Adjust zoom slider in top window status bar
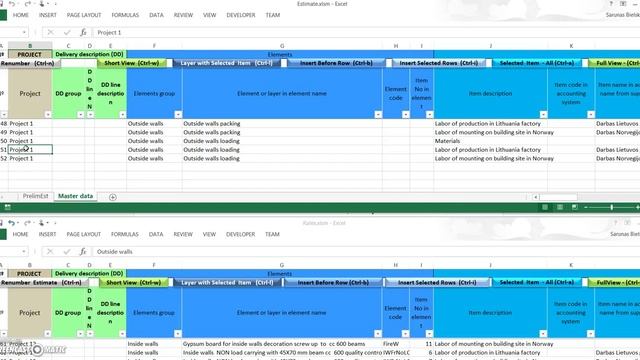The width and height of the screenshot is (640, 360). 611,207
